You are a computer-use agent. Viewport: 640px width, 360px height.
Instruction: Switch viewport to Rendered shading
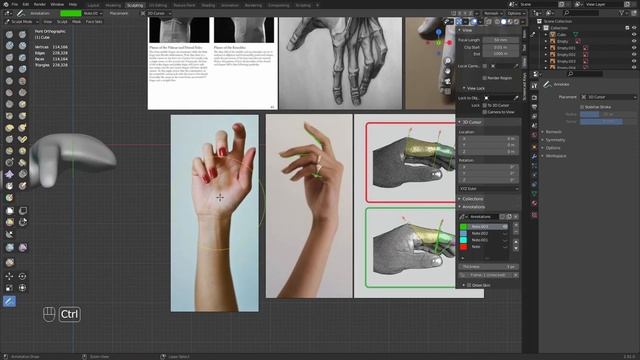[x=516, y=22]
